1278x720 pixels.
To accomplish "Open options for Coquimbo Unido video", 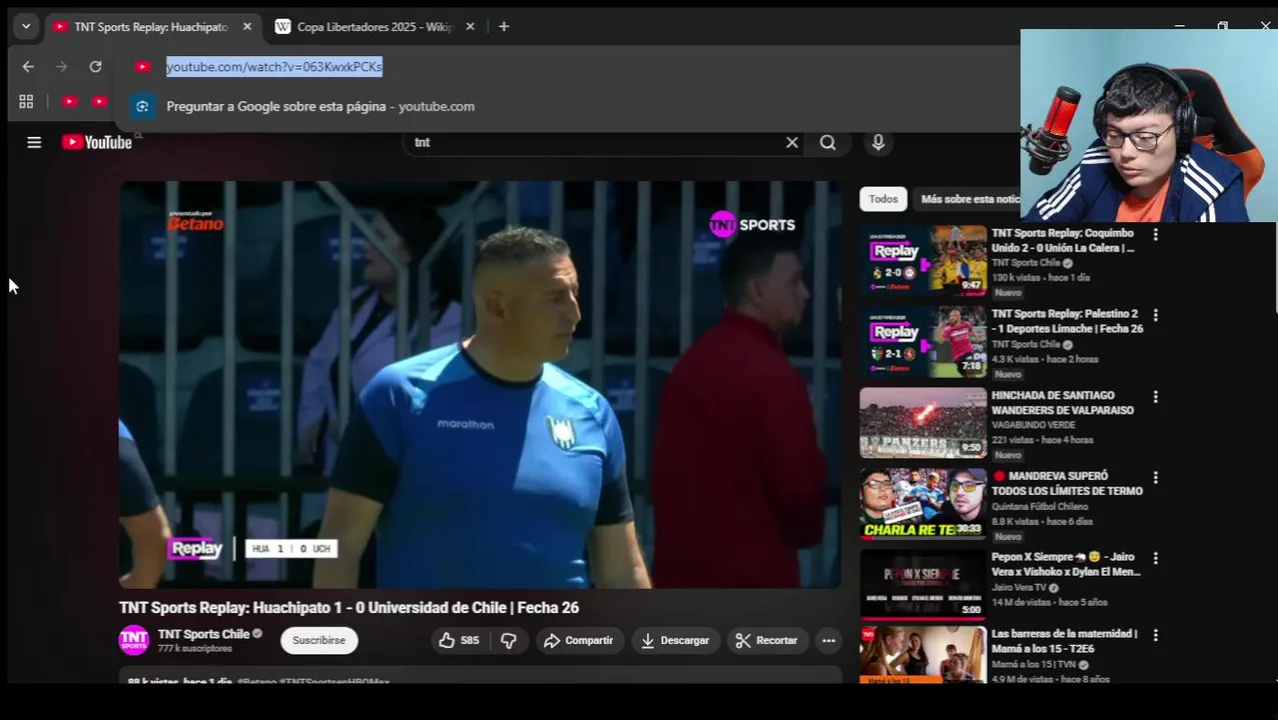I will pos(1156,234).
